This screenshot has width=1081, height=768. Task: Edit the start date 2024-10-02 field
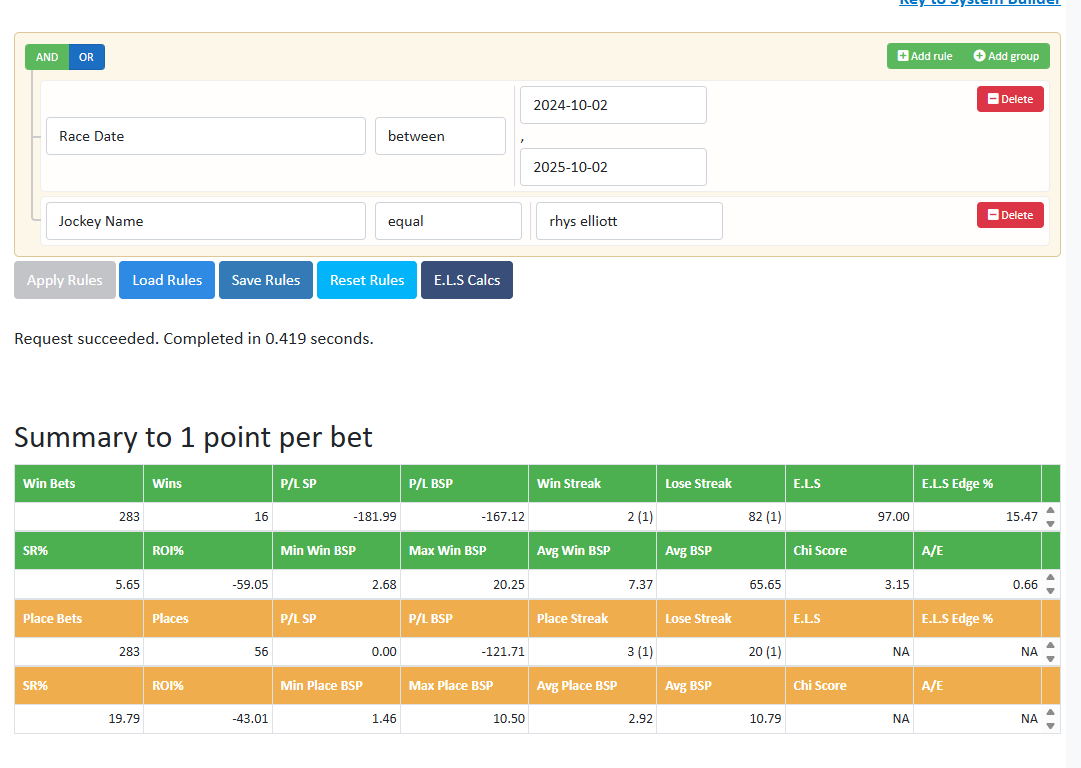[x=613, y=105]
